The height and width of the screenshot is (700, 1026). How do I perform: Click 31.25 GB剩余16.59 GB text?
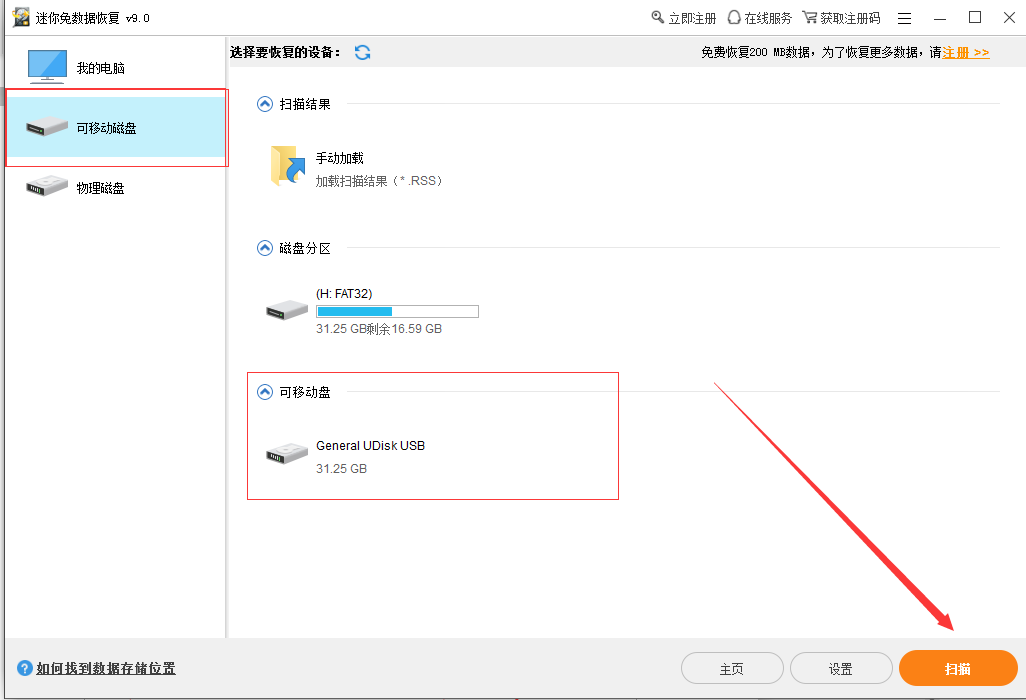click(379, 328)
